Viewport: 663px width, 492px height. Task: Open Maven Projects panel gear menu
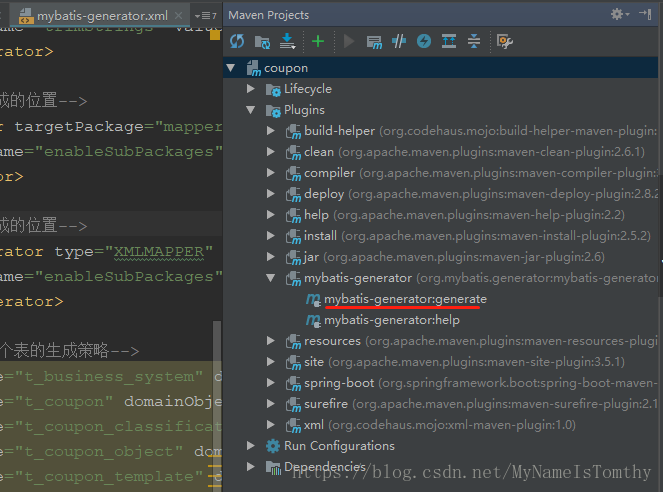pos(619,14)
